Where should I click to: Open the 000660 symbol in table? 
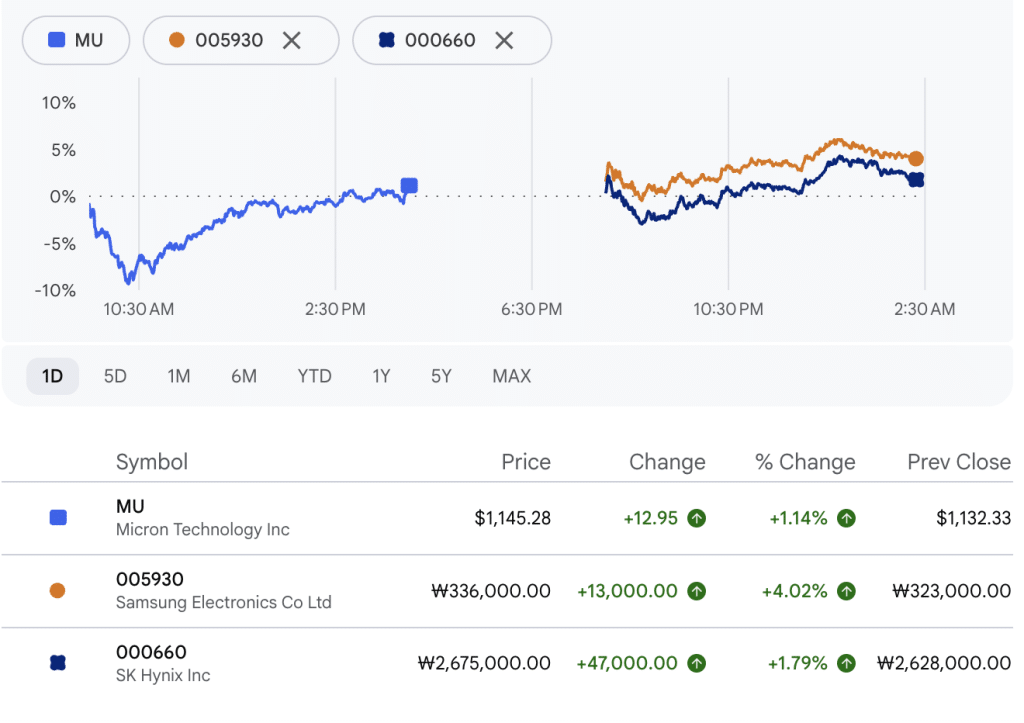[151, 652]
